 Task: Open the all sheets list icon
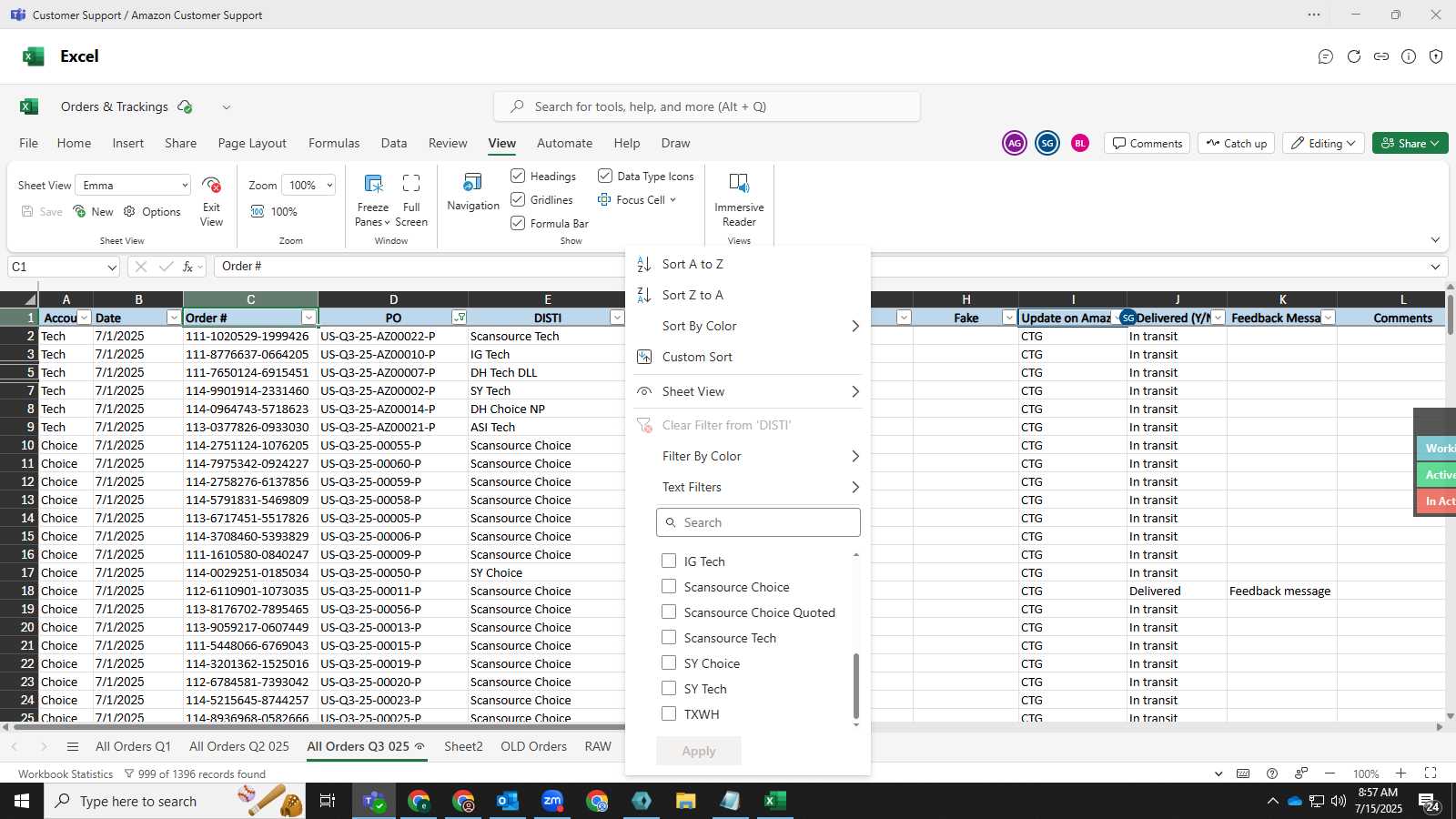coord(73,746)
